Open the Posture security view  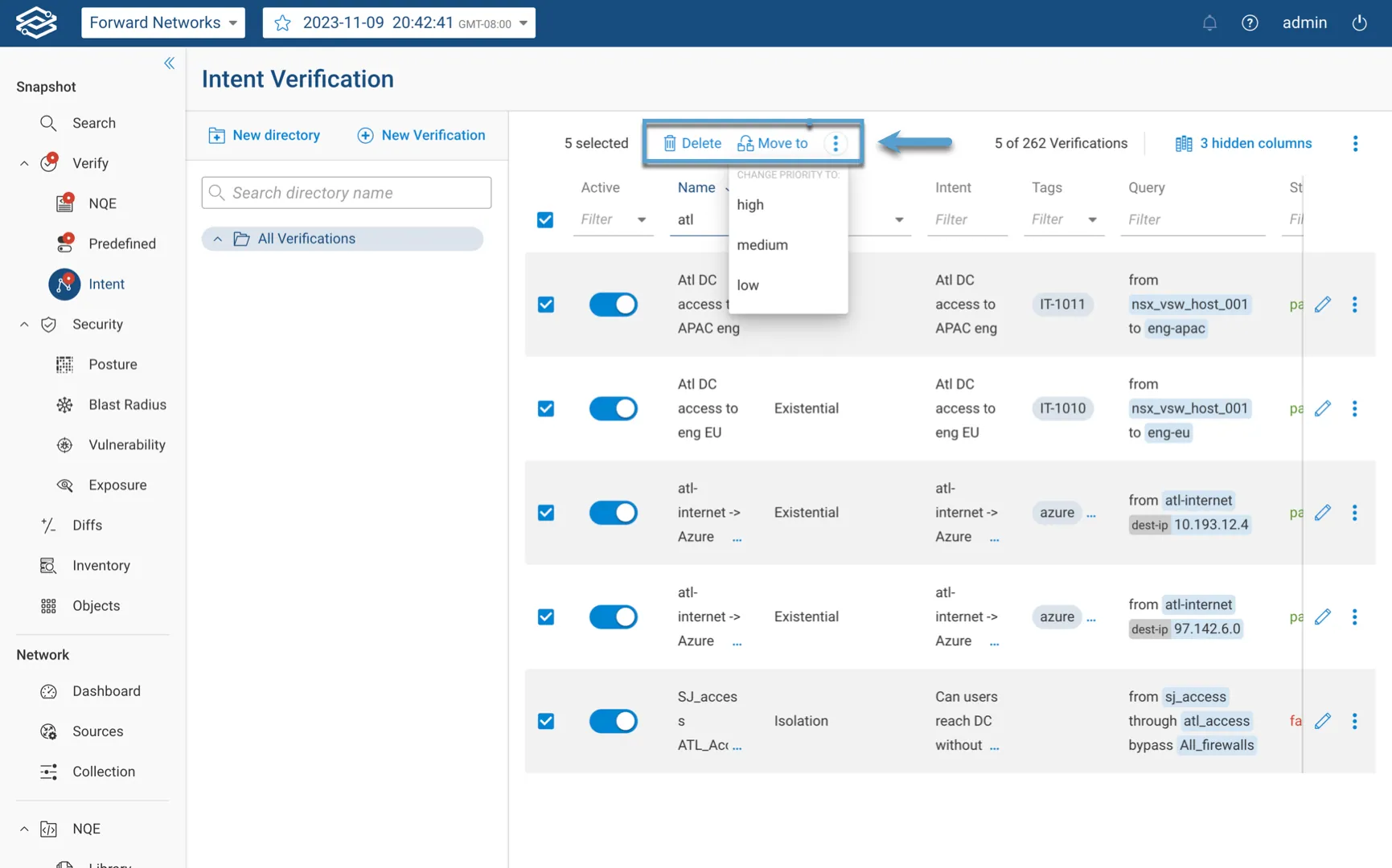pyautogui.click(x=113, y=364)
